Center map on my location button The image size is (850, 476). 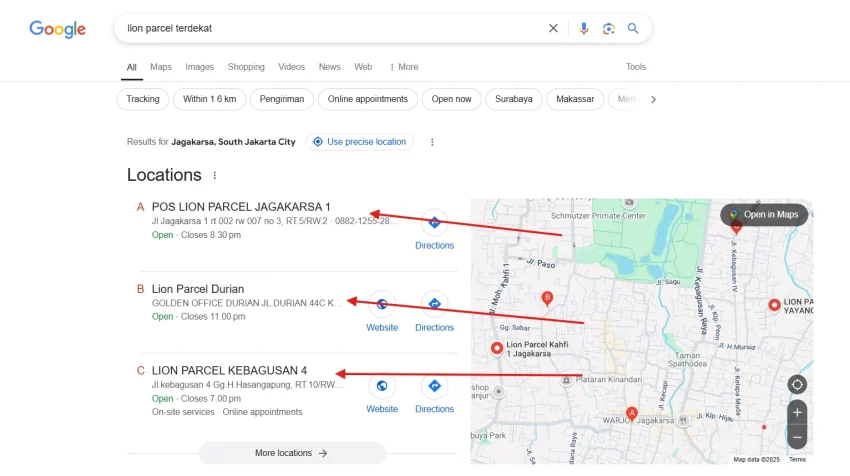coord(797,385)
